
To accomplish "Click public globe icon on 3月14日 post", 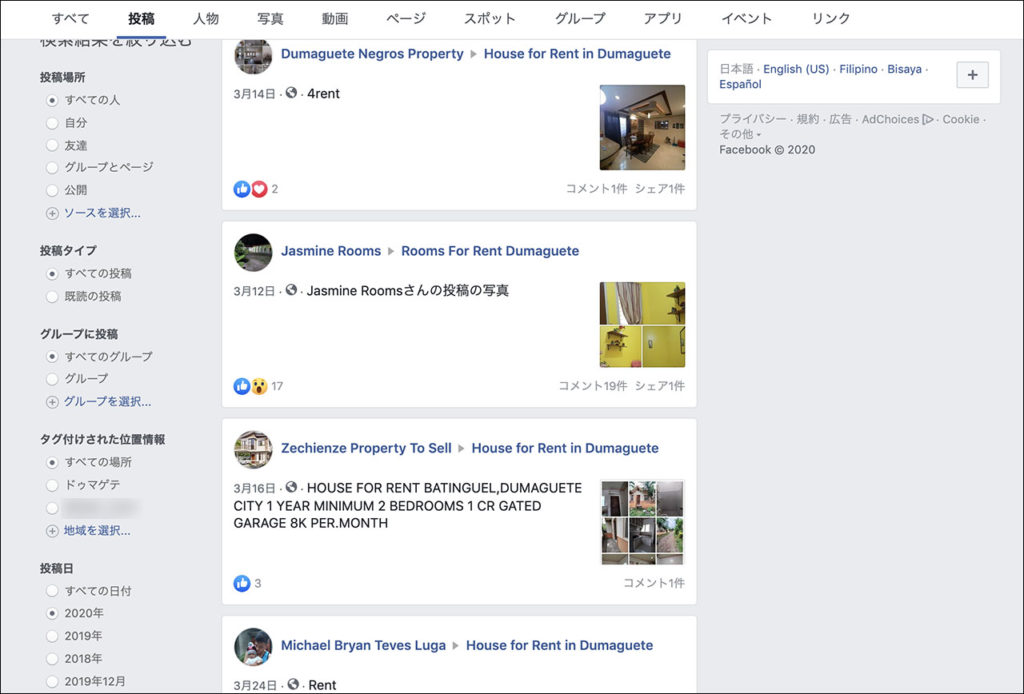I will [x=291, y=93].
